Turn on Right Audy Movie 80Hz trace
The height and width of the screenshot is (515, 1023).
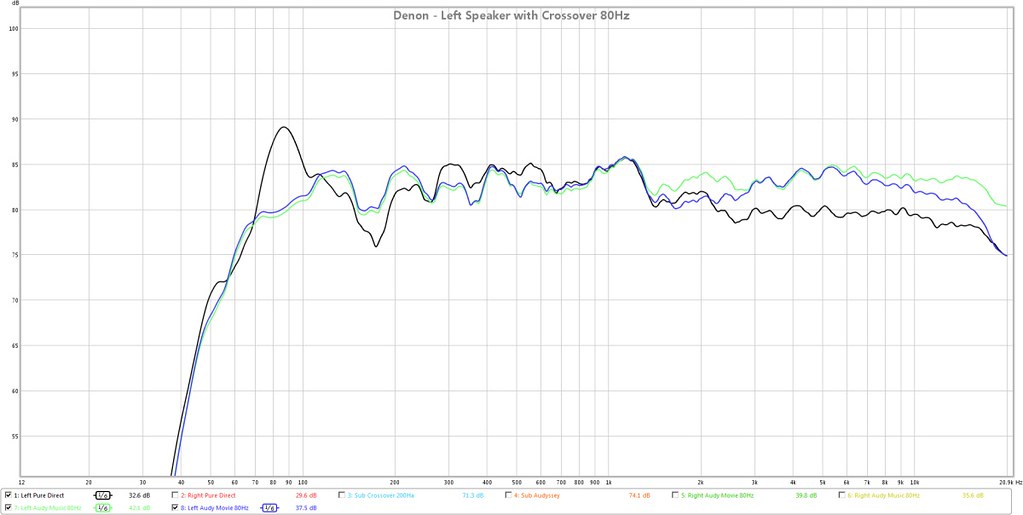pyautogui.click(x=676, y=495)
